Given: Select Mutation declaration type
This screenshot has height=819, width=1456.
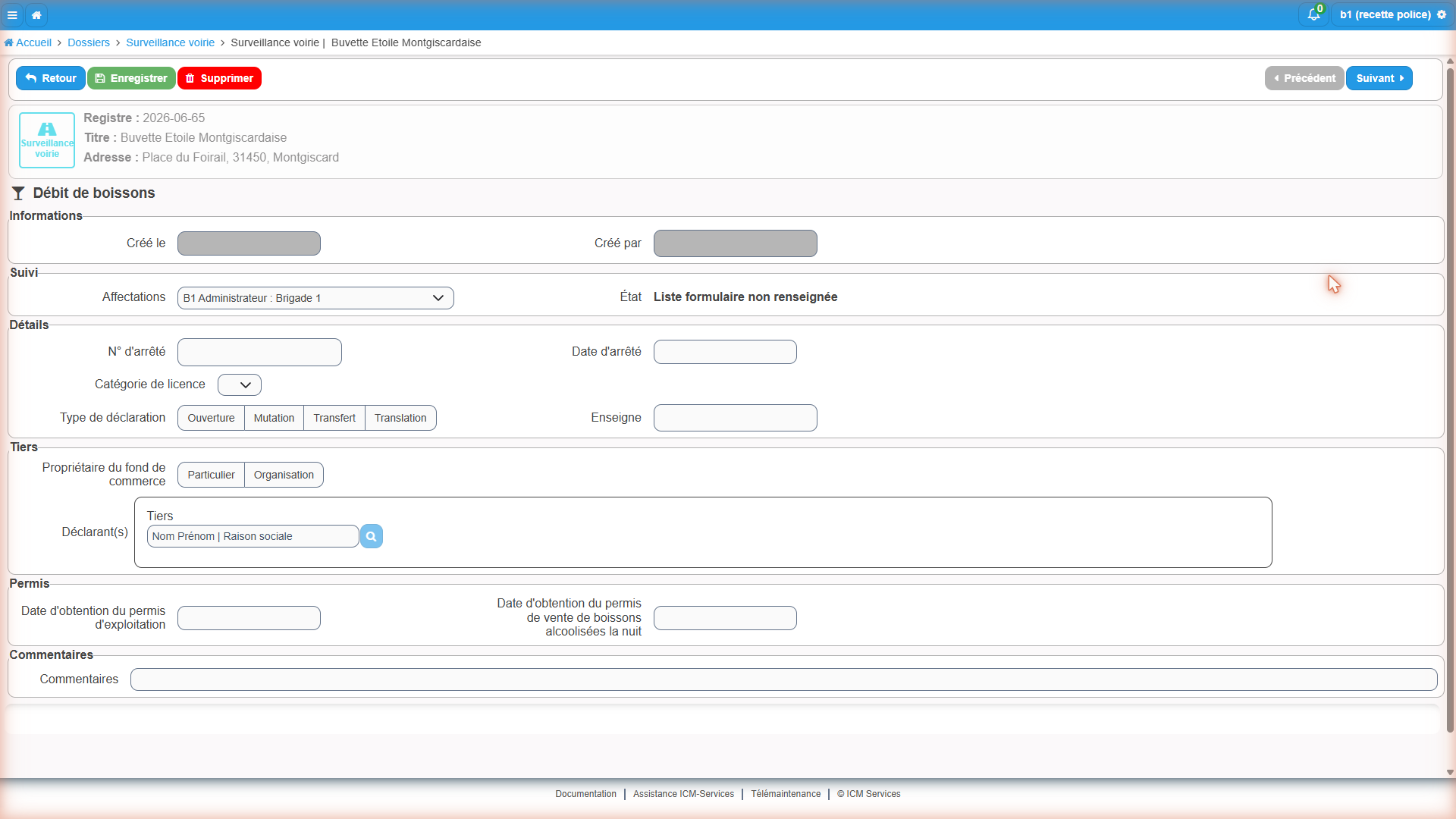Looking at the screenshot, I should 274,418.
